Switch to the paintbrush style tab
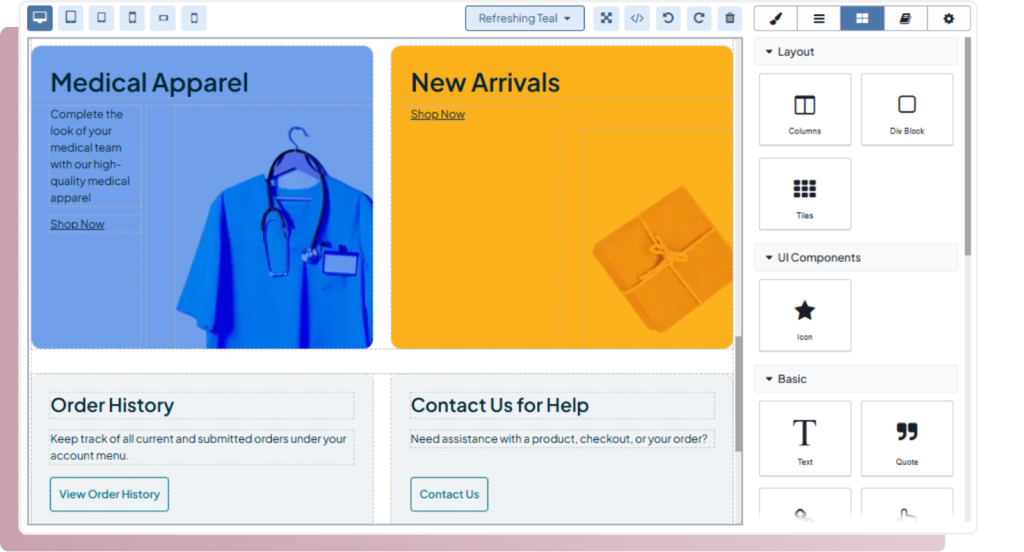This screenshot has height=552, width=1024. (775, 18)
